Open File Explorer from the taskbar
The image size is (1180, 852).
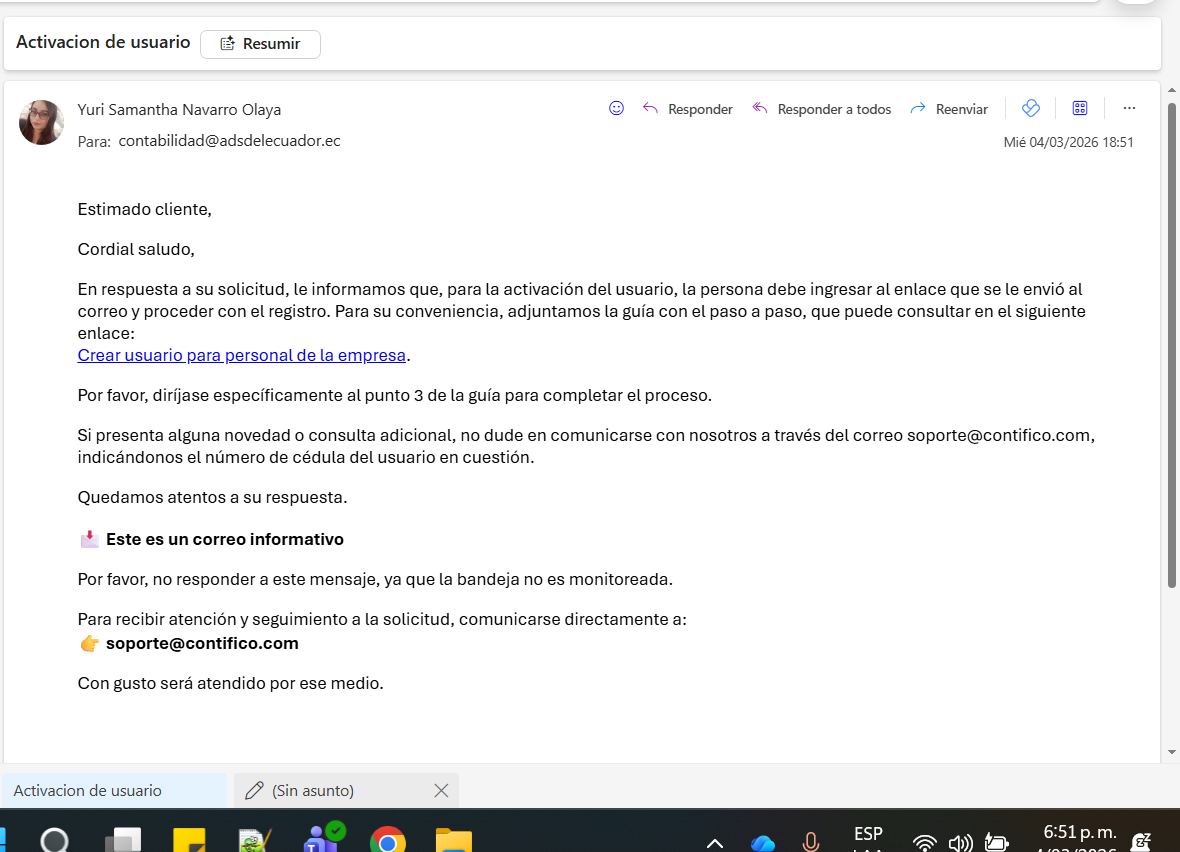pyautogui.click(x=454, y=839)
